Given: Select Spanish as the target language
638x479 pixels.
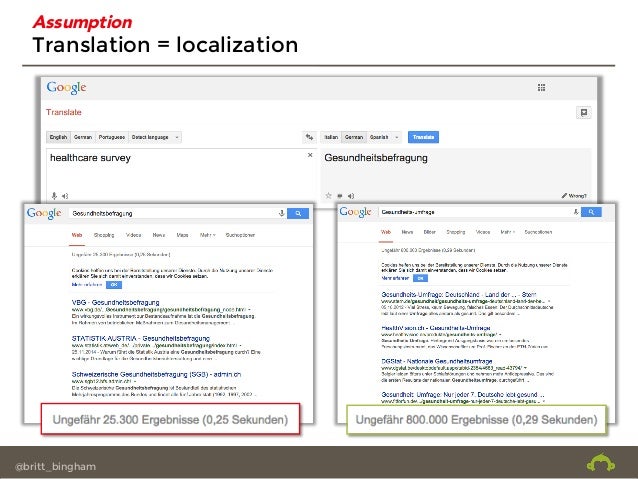Looking at the screenshot, I should [x=379, y=137].
